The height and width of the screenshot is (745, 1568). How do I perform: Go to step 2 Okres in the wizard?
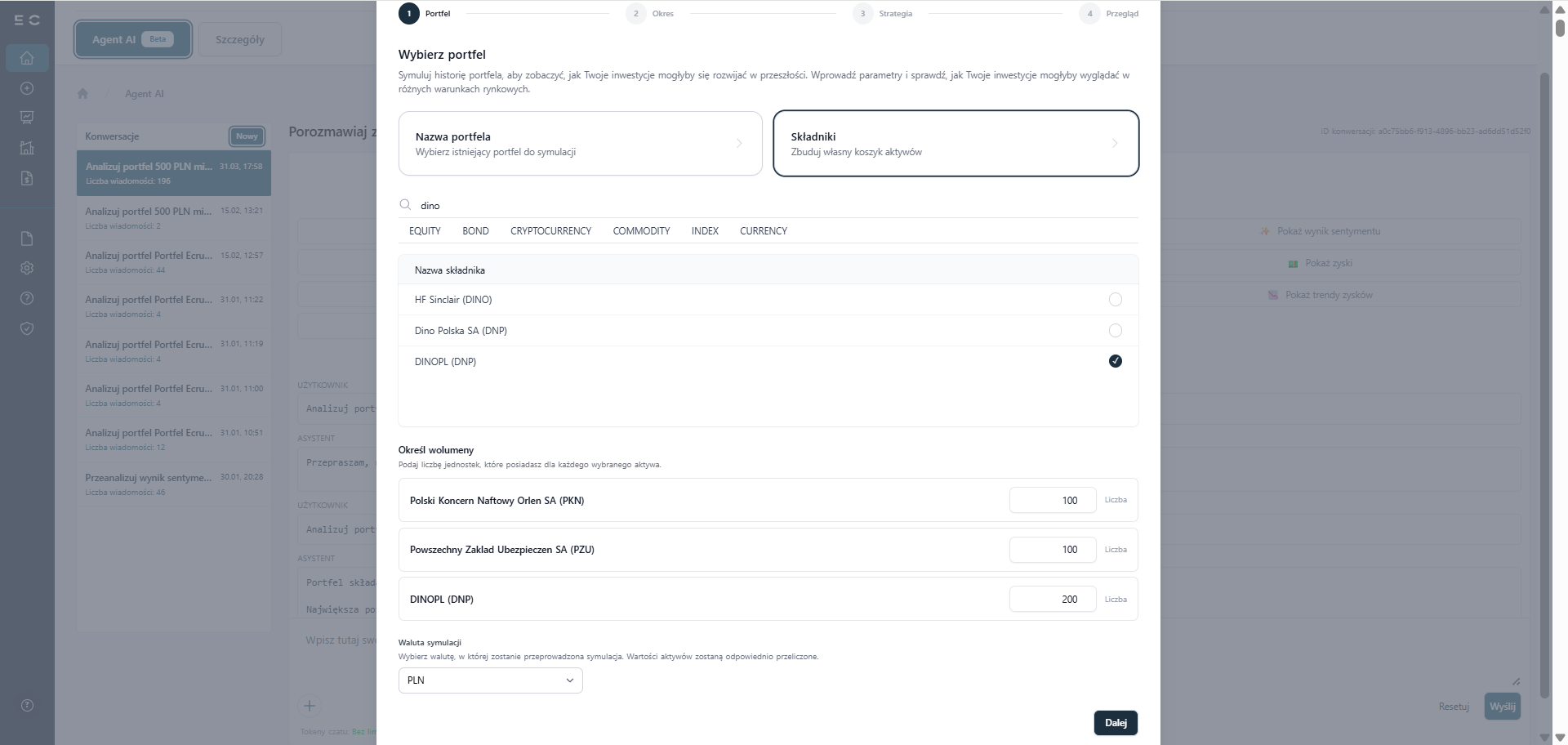651,14
